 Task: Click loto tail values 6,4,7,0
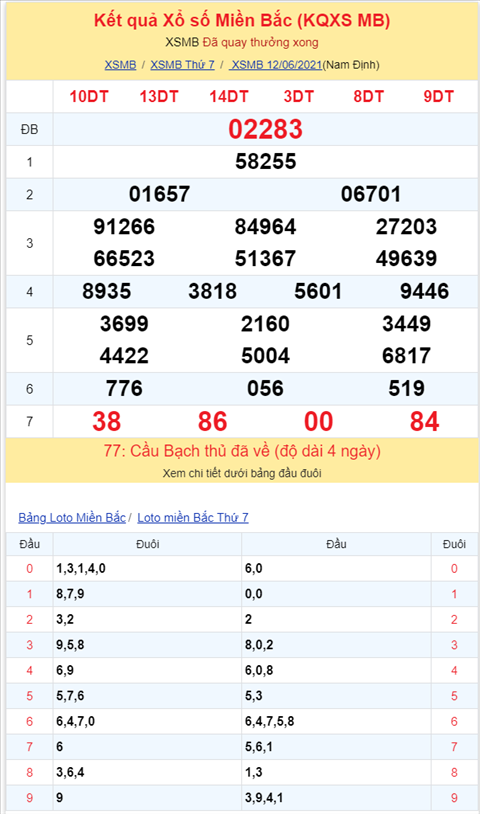(x=76, y=721)
